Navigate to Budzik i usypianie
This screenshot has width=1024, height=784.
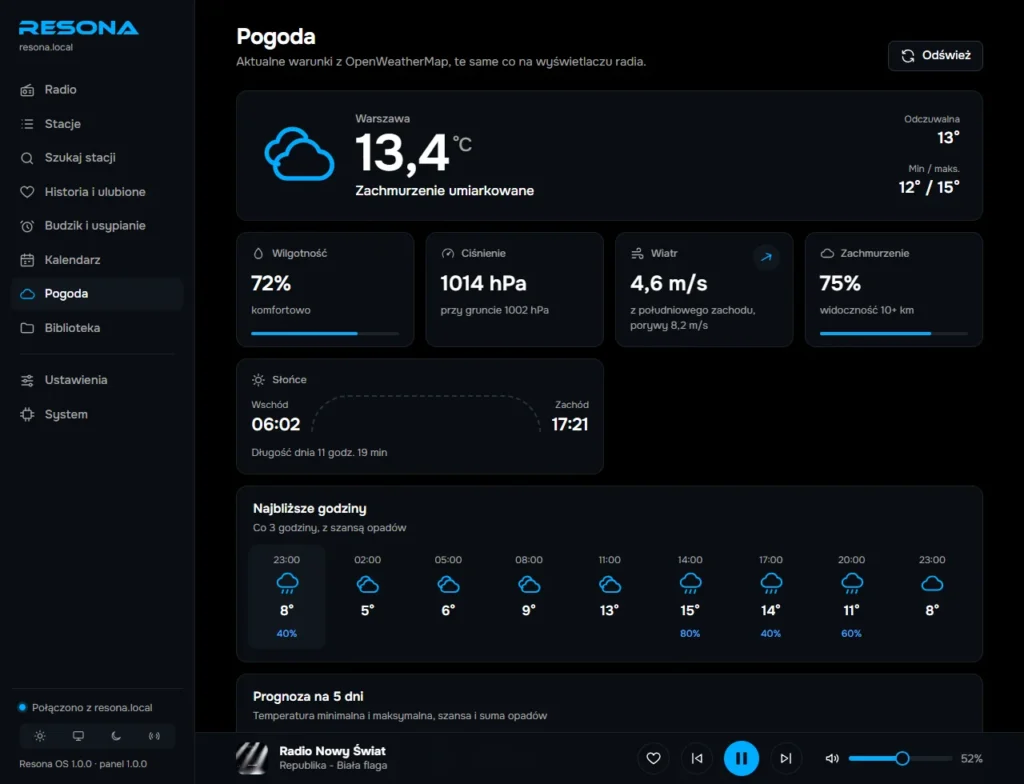[x=97, y=225]
